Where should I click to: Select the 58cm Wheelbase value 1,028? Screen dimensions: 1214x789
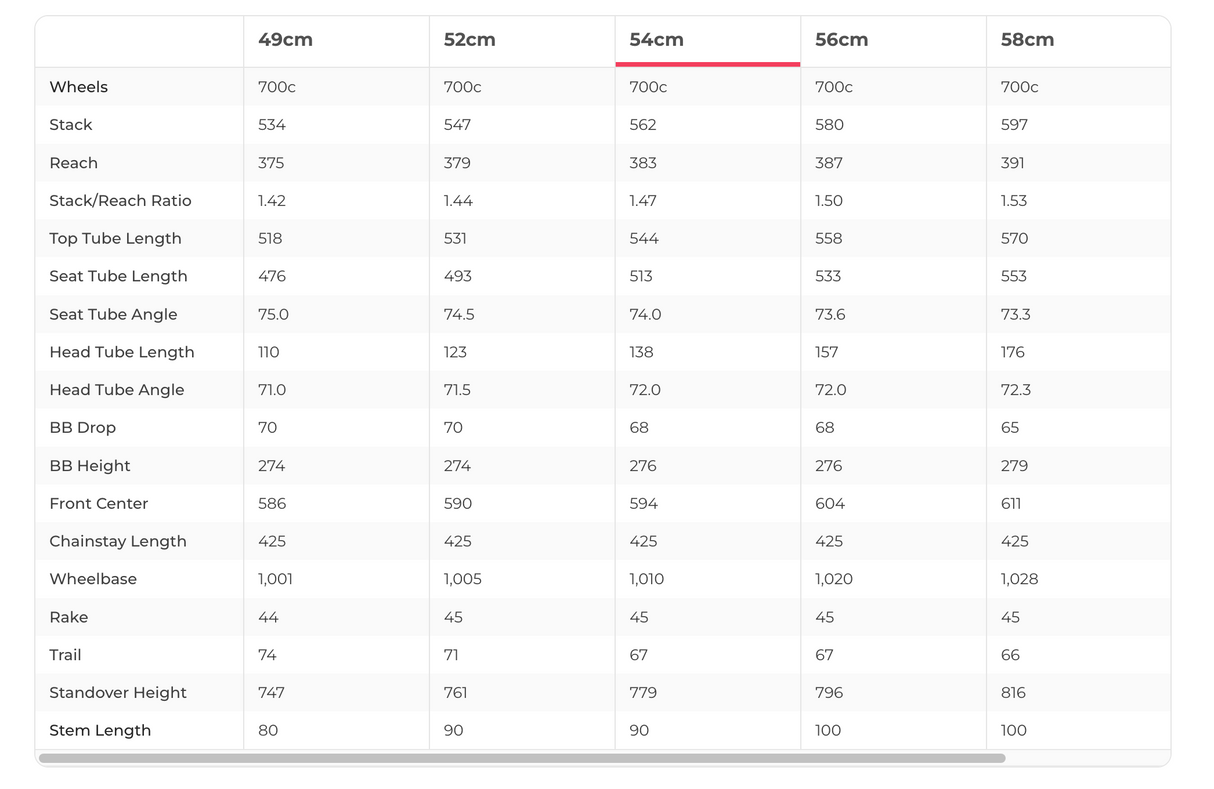click(x=1019, y=579)
